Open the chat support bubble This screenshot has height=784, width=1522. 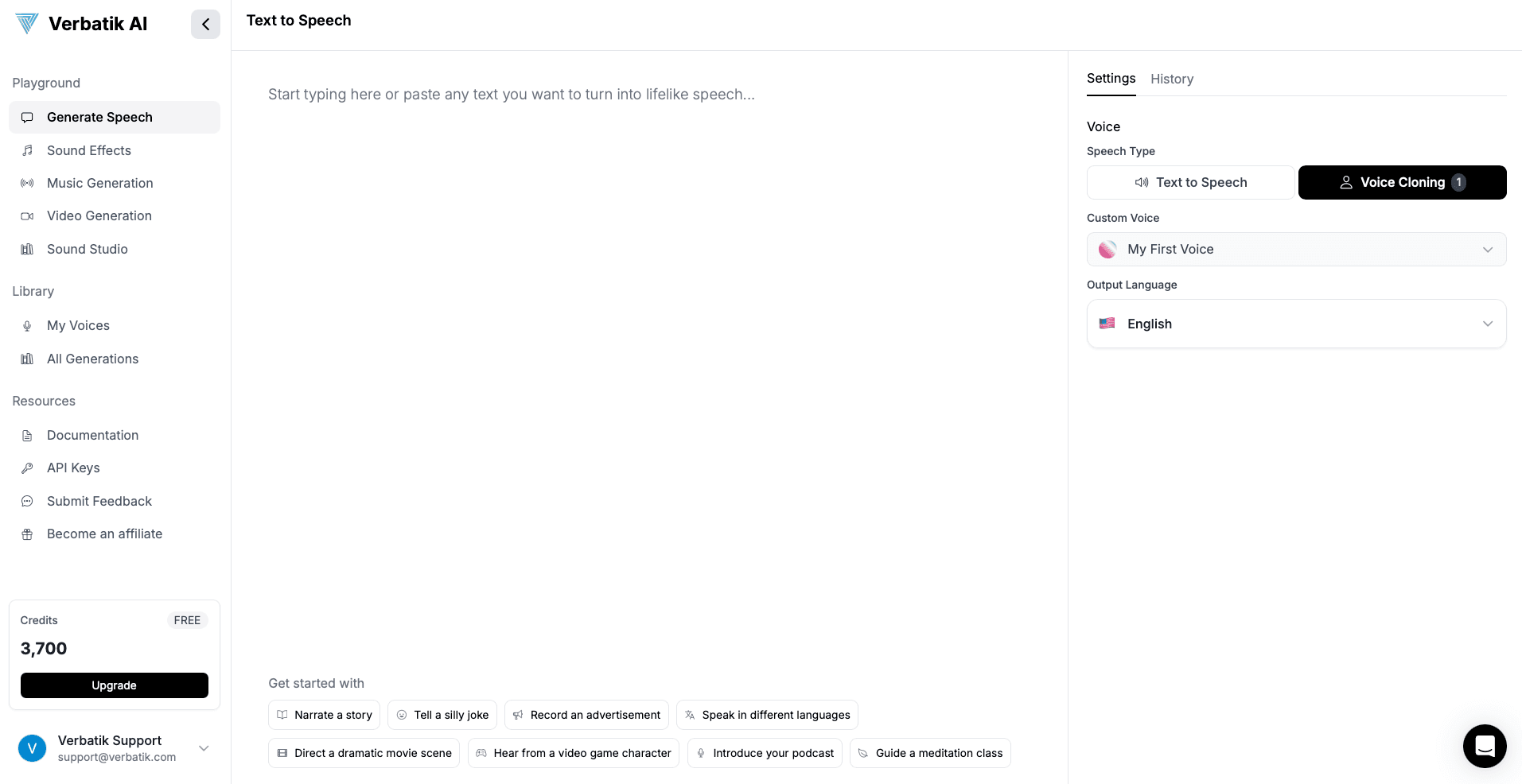(x=1485, y=746)
